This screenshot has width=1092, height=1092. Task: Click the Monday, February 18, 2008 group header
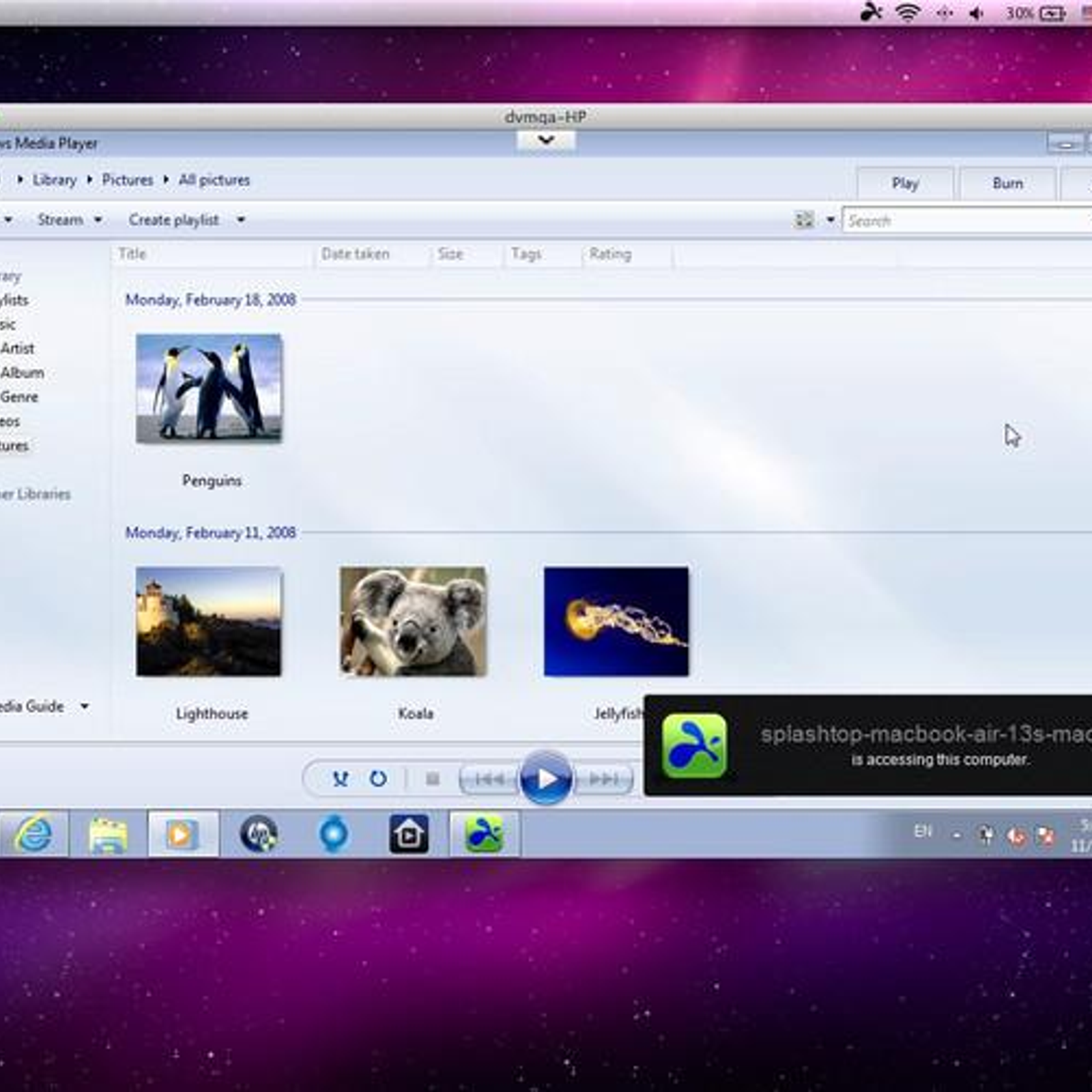click(210, 300)
